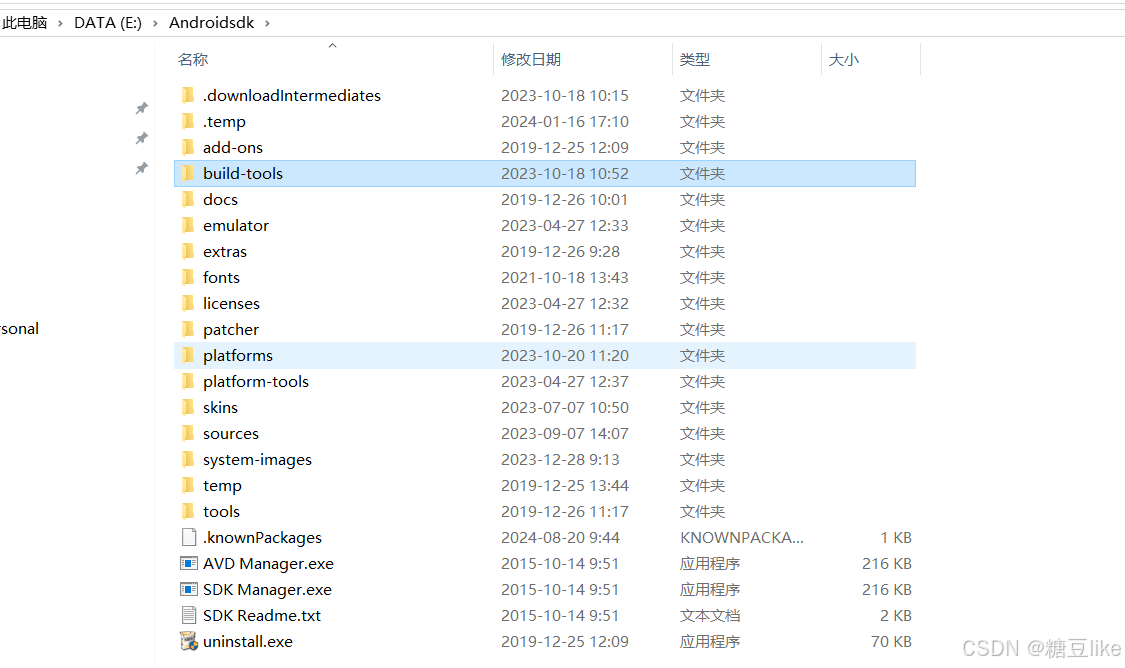Click the 文本文档 type cell
Image resolution: width=1125 pixels, height=668 pixels.
pos(710,616)
